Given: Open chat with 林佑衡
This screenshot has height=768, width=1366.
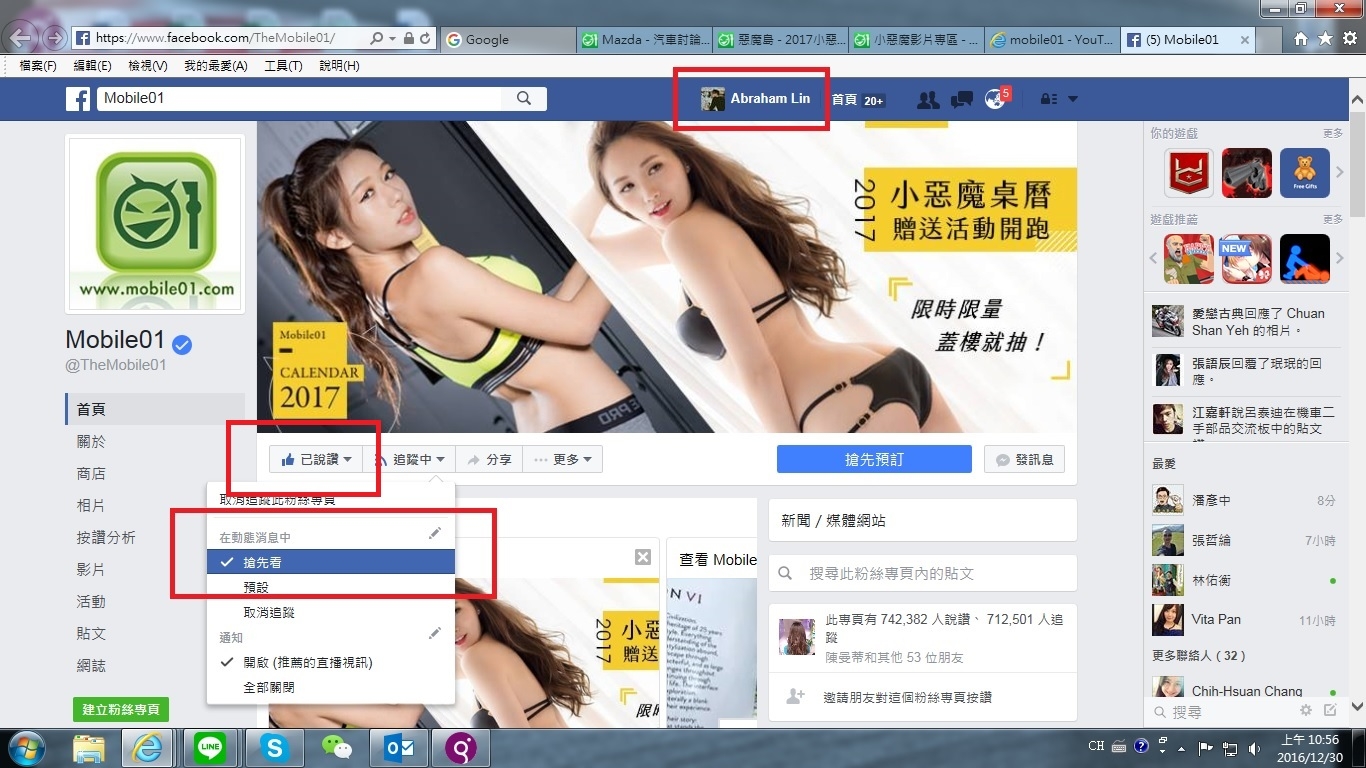Looking at the screenshot, I should (1244, 580).
